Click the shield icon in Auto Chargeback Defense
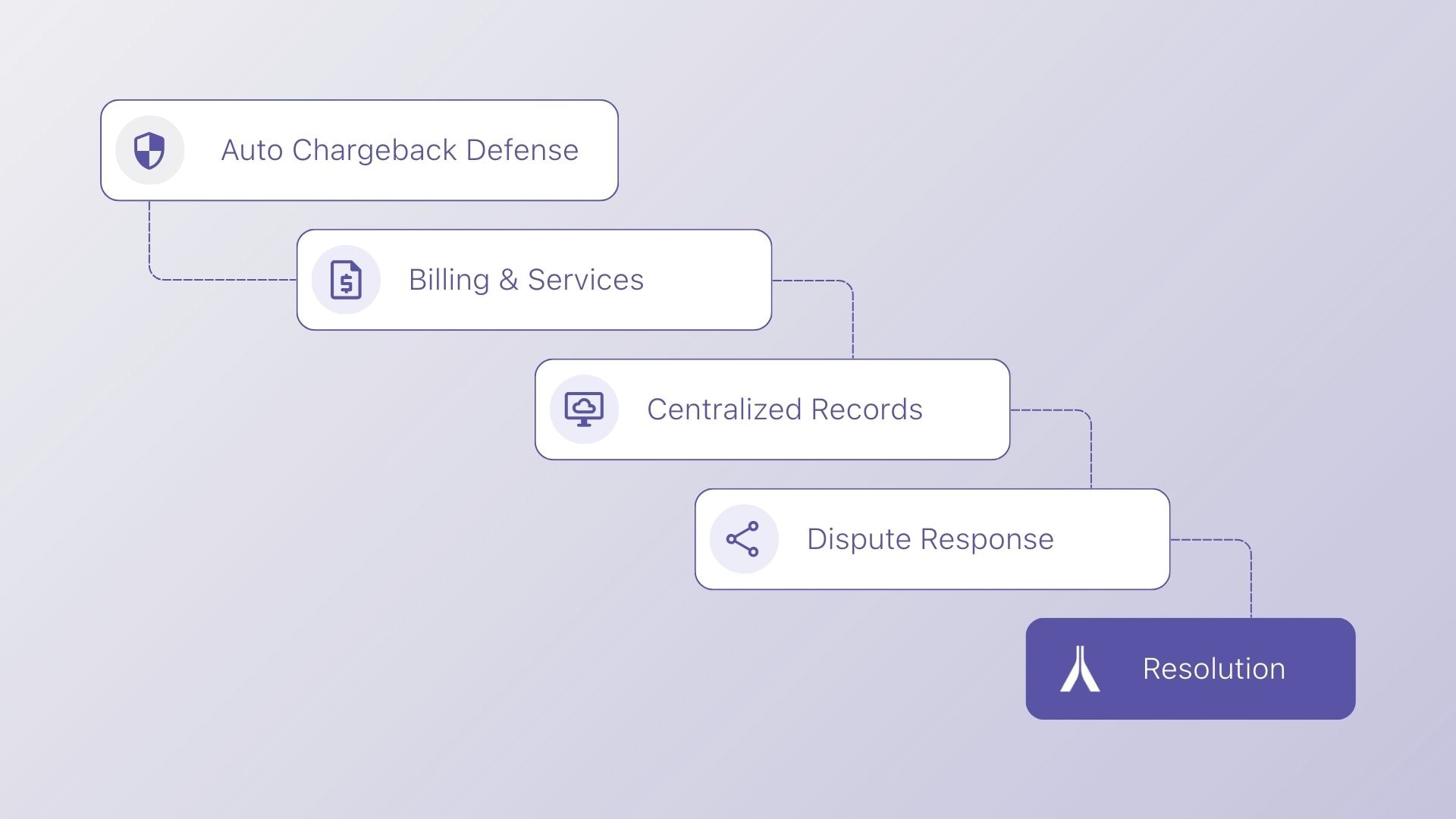The width and height of the screenshot is (1456, 819). point(149,150)
